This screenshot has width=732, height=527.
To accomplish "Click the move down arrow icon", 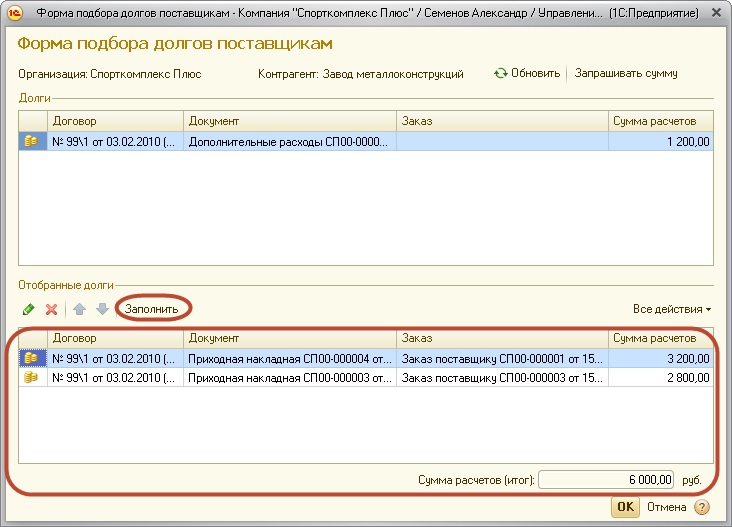I will tap(102, 309).
